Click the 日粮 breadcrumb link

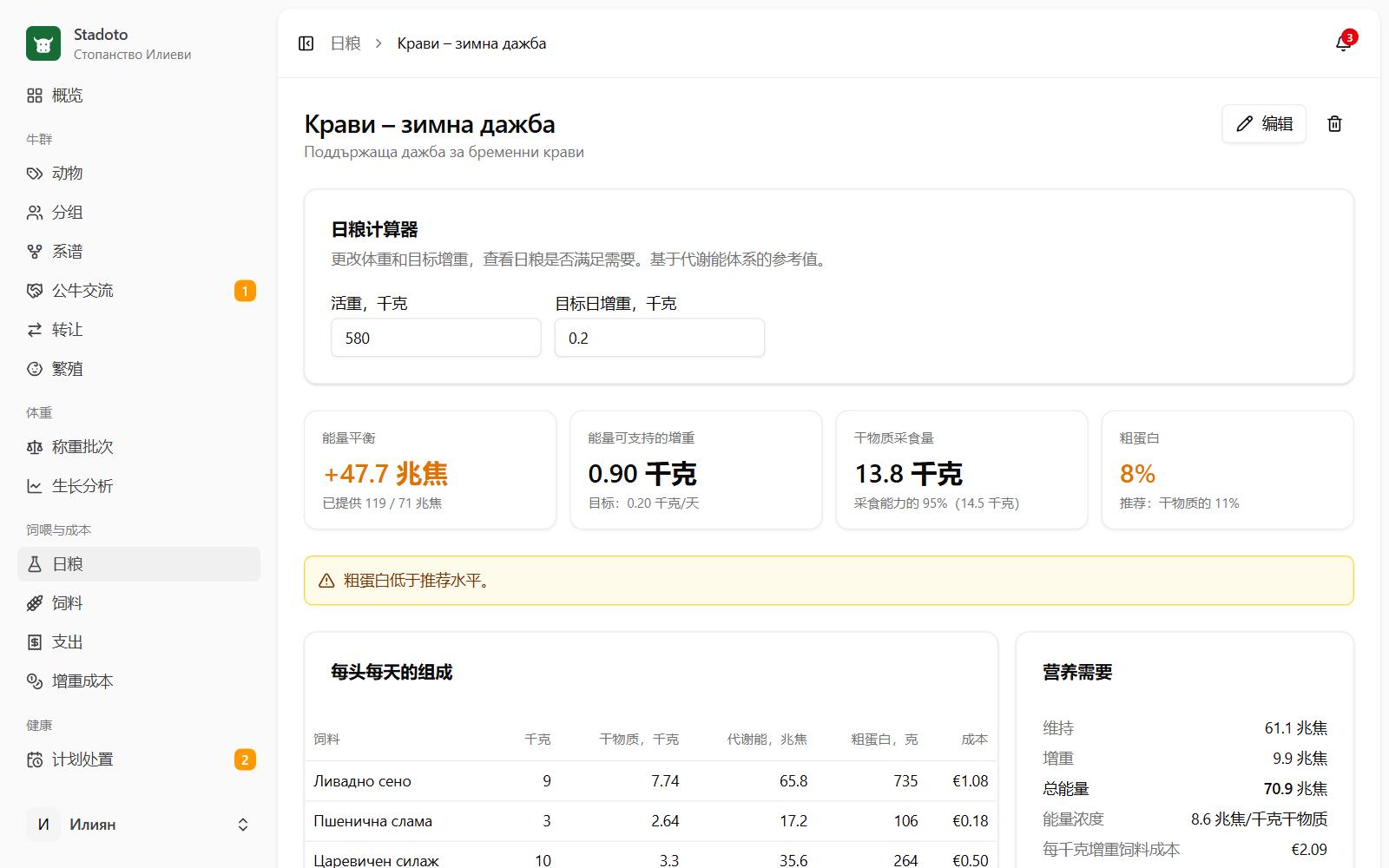pos(346,43)
